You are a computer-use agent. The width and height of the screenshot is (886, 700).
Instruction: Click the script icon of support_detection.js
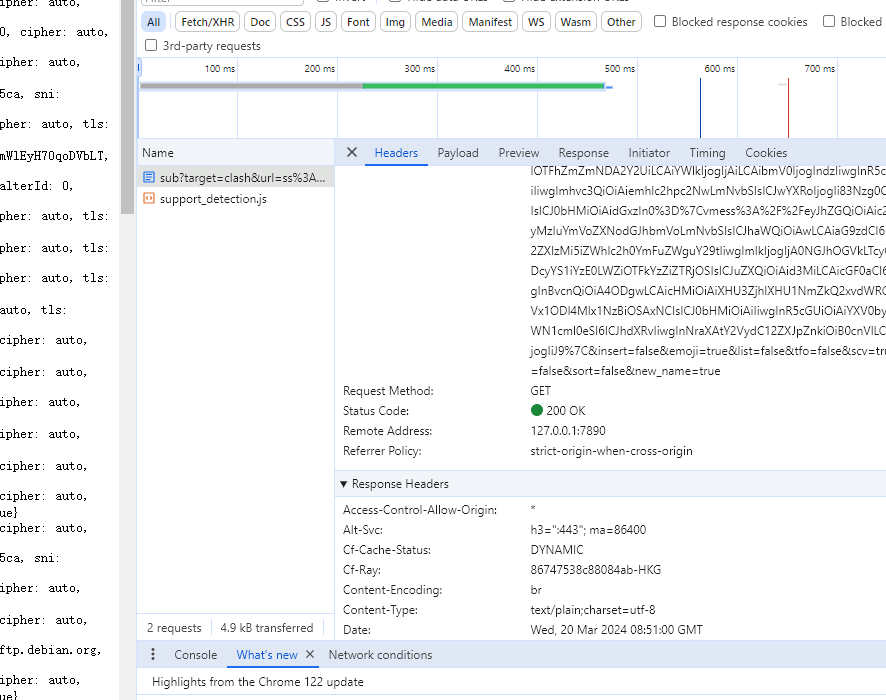149,198
